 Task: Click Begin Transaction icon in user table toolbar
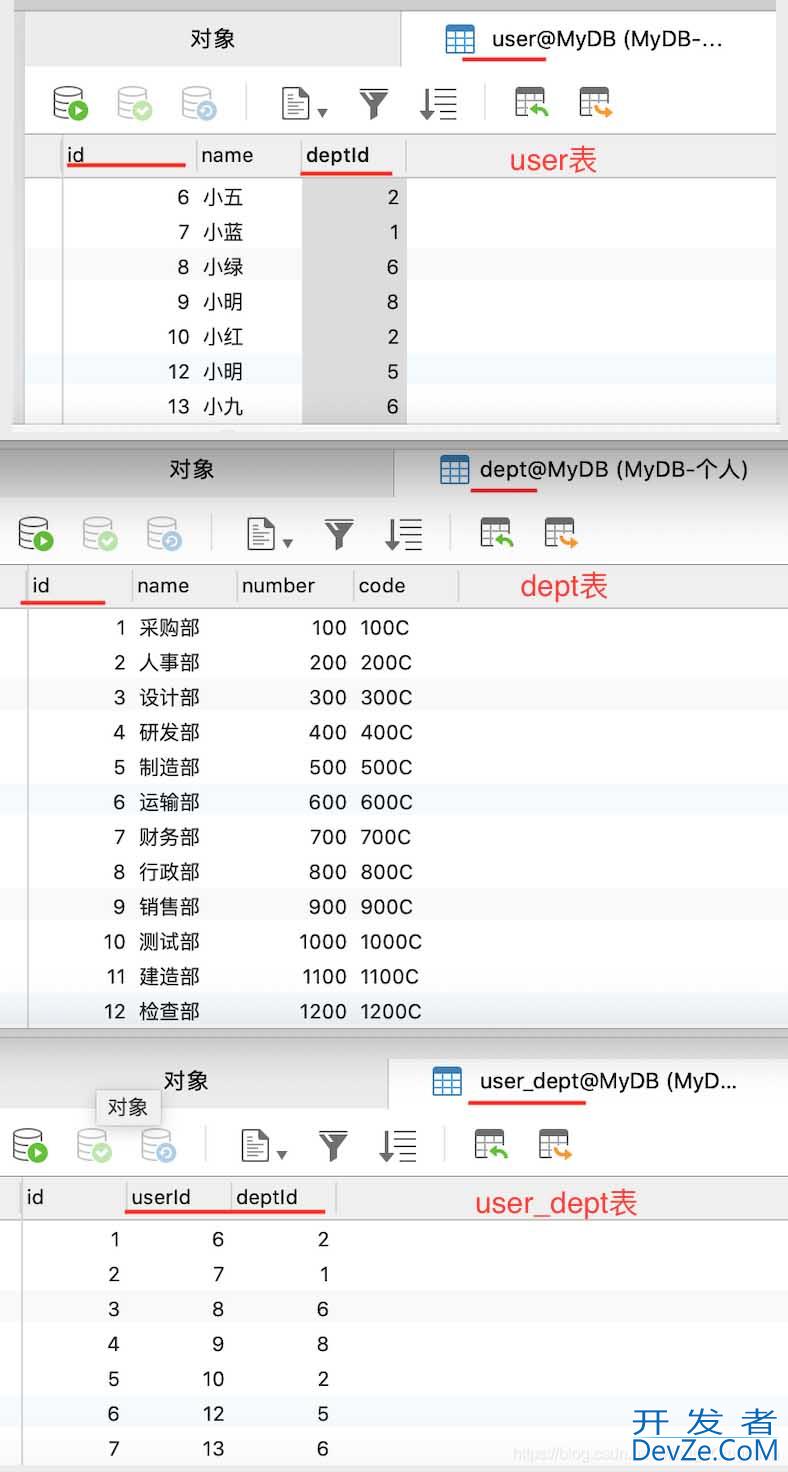click(70, 103)
